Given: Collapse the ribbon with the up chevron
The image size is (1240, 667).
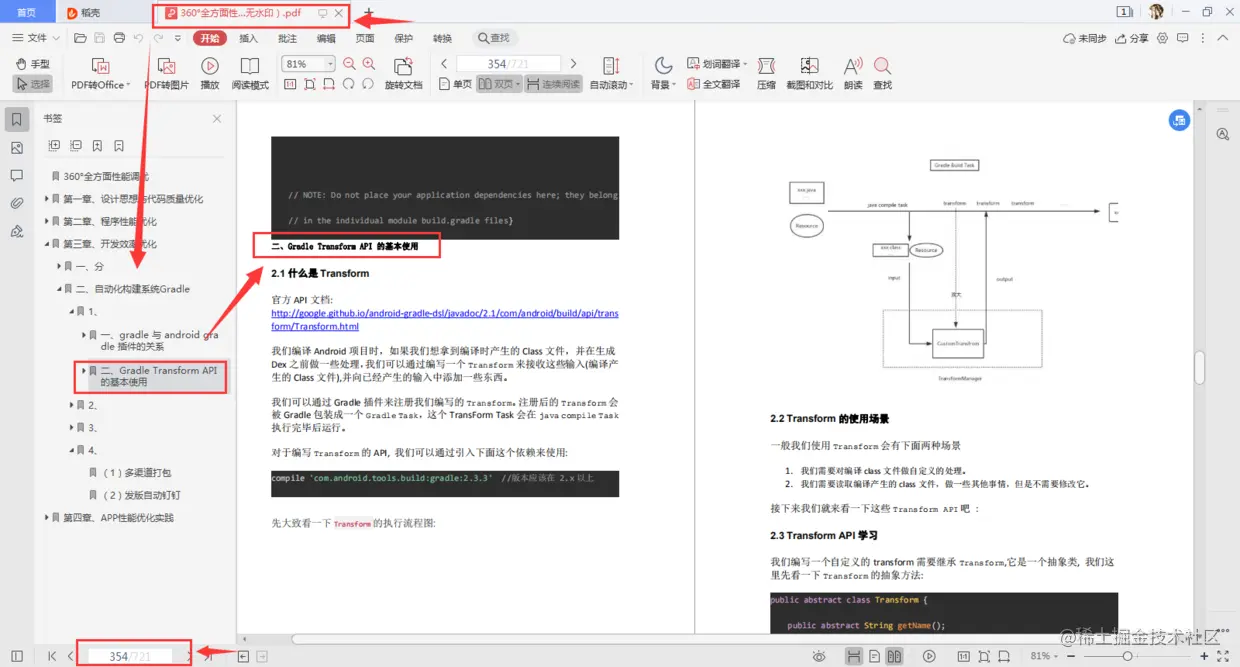Looking at the screenshot, I should [1221, 38].
